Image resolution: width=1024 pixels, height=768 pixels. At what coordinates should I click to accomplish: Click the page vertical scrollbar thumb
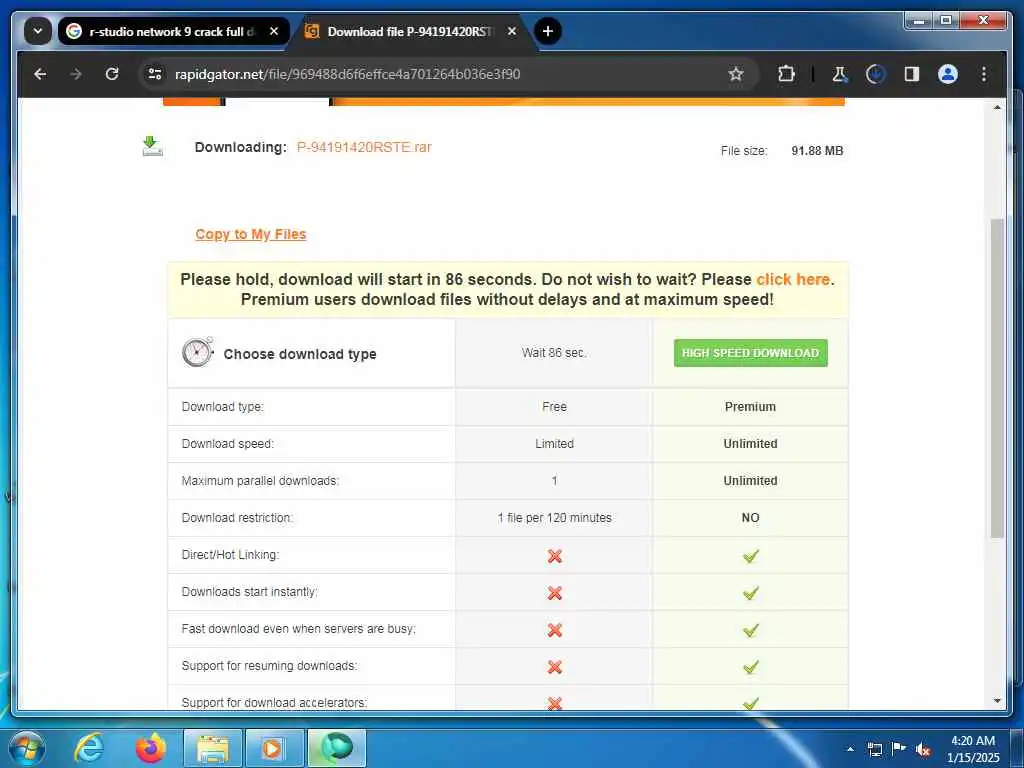tap(997, 379)
